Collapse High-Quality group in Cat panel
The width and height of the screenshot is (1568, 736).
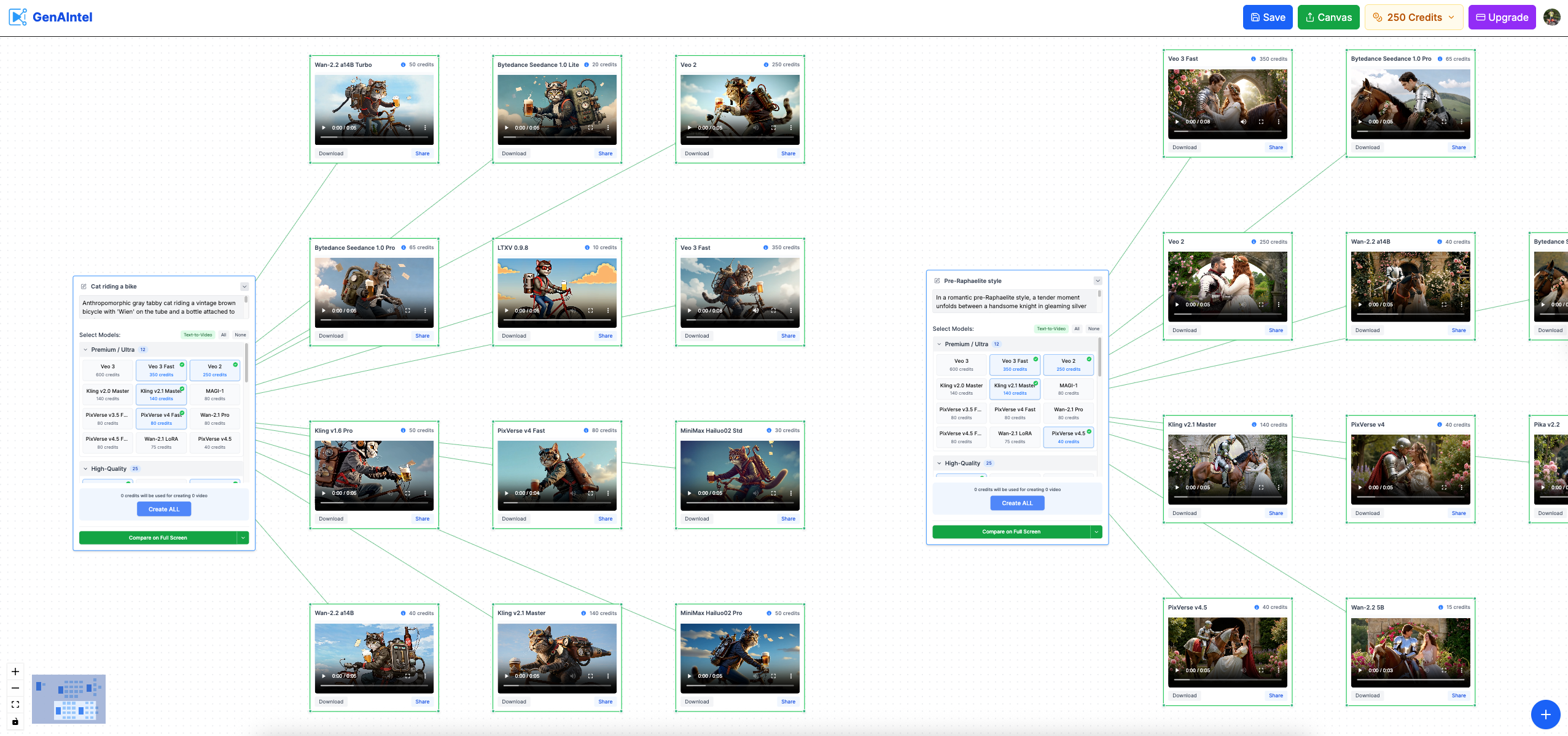coord(85,469)
